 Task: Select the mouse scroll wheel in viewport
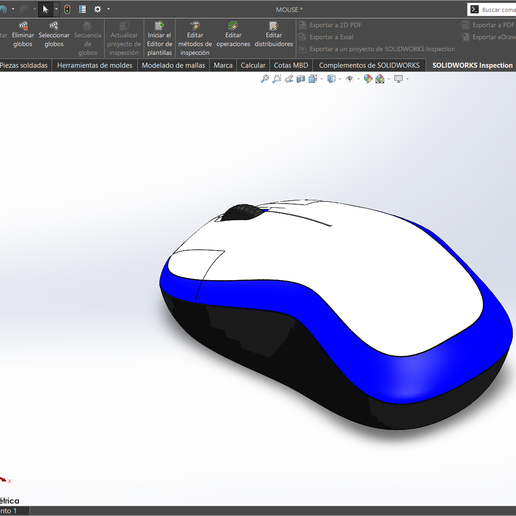(244, 212)
